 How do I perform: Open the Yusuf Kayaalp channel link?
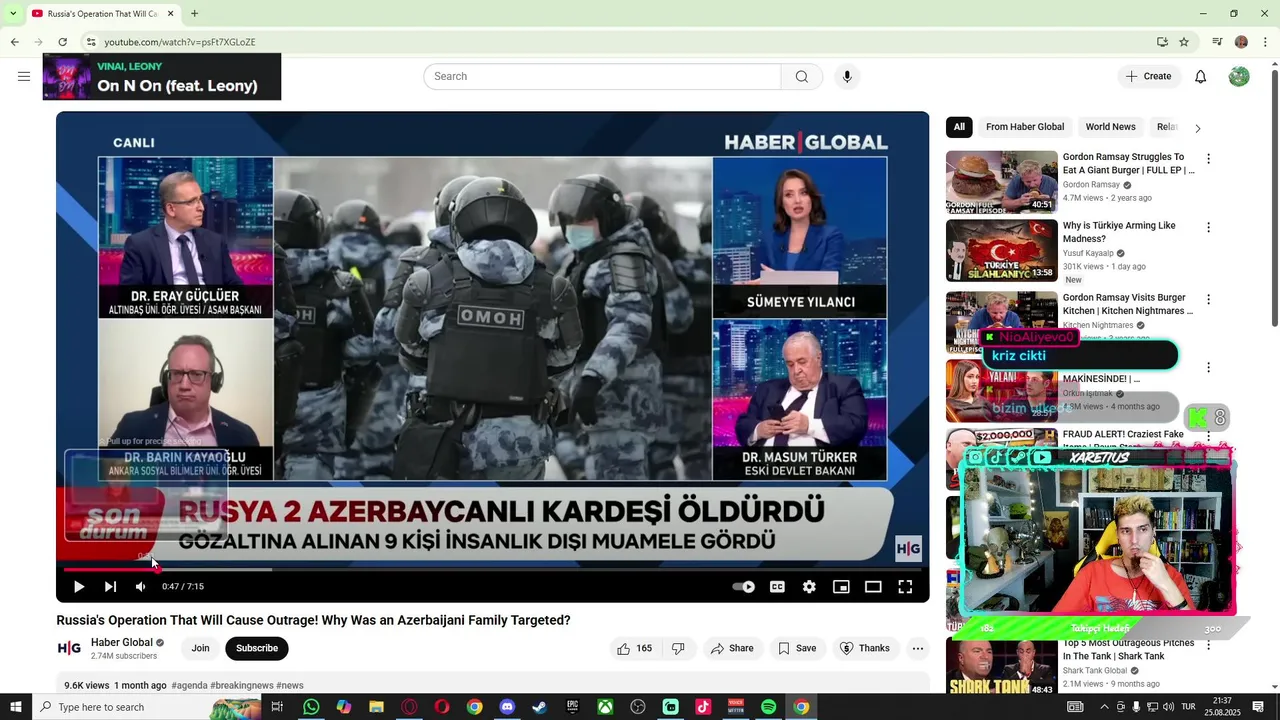point(1088,253)
